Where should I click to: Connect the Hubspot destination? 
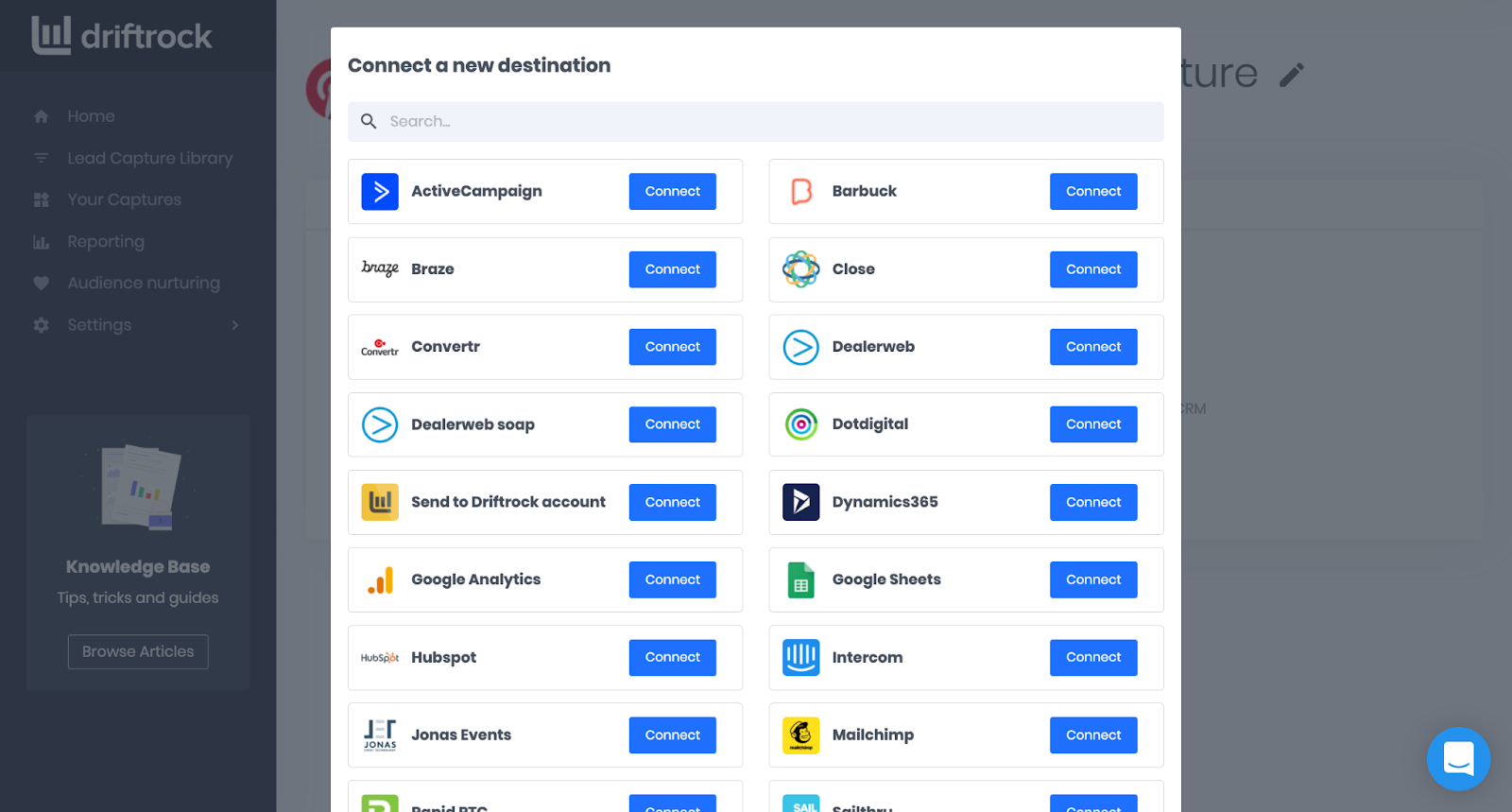pos(672,658)
